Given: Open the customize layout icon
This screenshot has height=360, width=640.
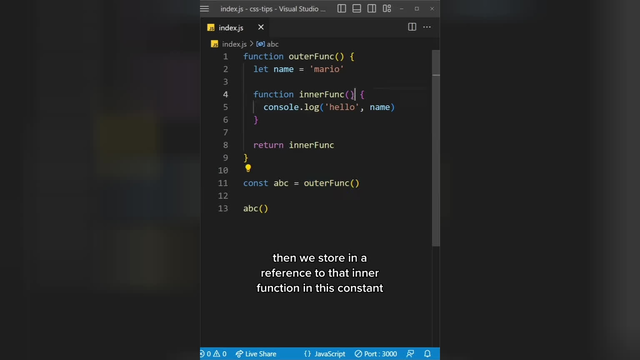Looking at the screenshot, I should [387, 9].
